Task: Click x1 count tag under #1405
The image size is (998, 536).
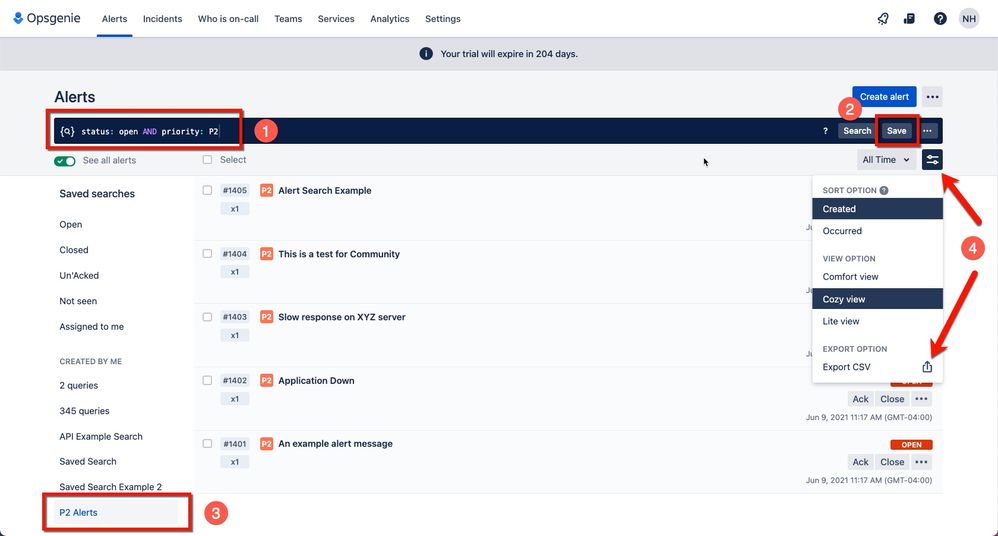Action: click(x=235, y=209)
